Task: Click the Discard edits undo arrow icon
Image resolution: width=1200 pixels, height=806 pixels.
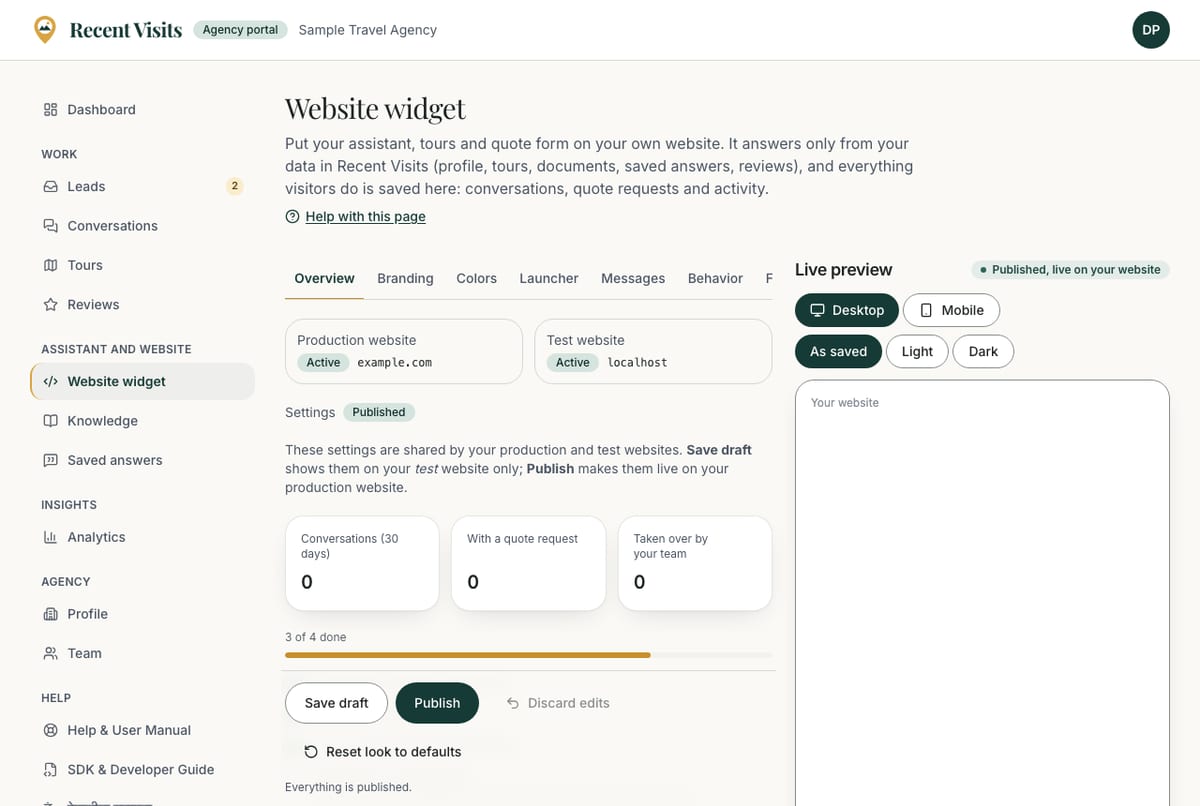Action: click(x=513, y=703)
